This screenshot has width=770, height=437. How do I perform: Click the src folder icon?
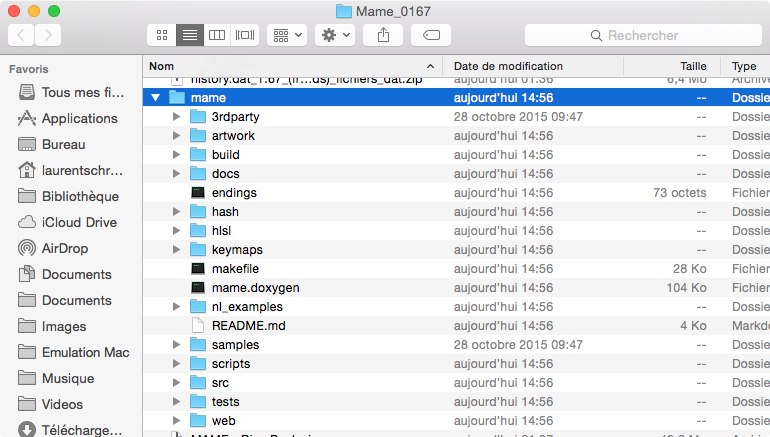pyautogui.click(x=198, y=382)
